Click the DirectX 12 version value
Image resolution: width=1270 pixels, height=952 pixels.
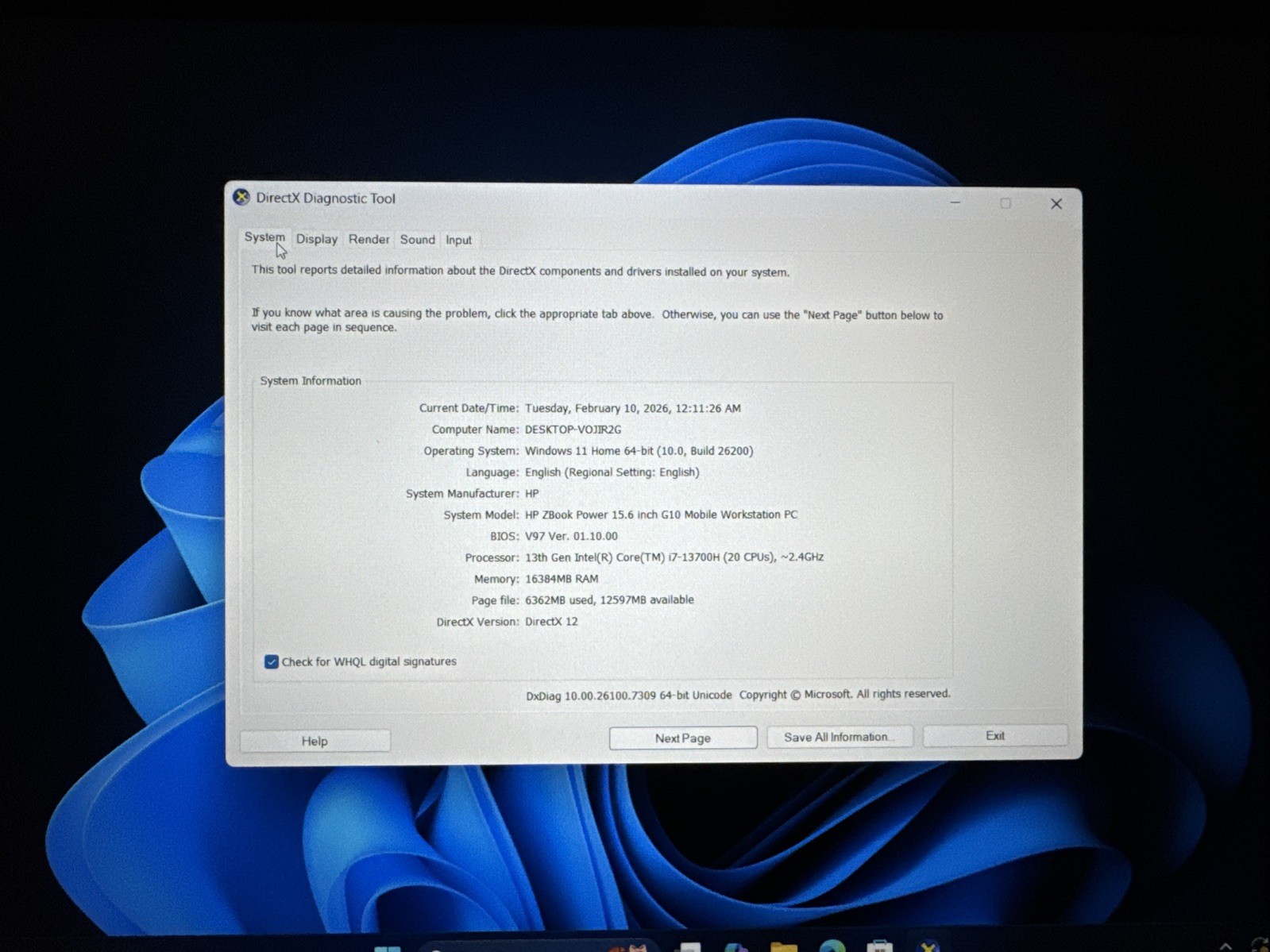pyautogui.click(x=551, y=622)
